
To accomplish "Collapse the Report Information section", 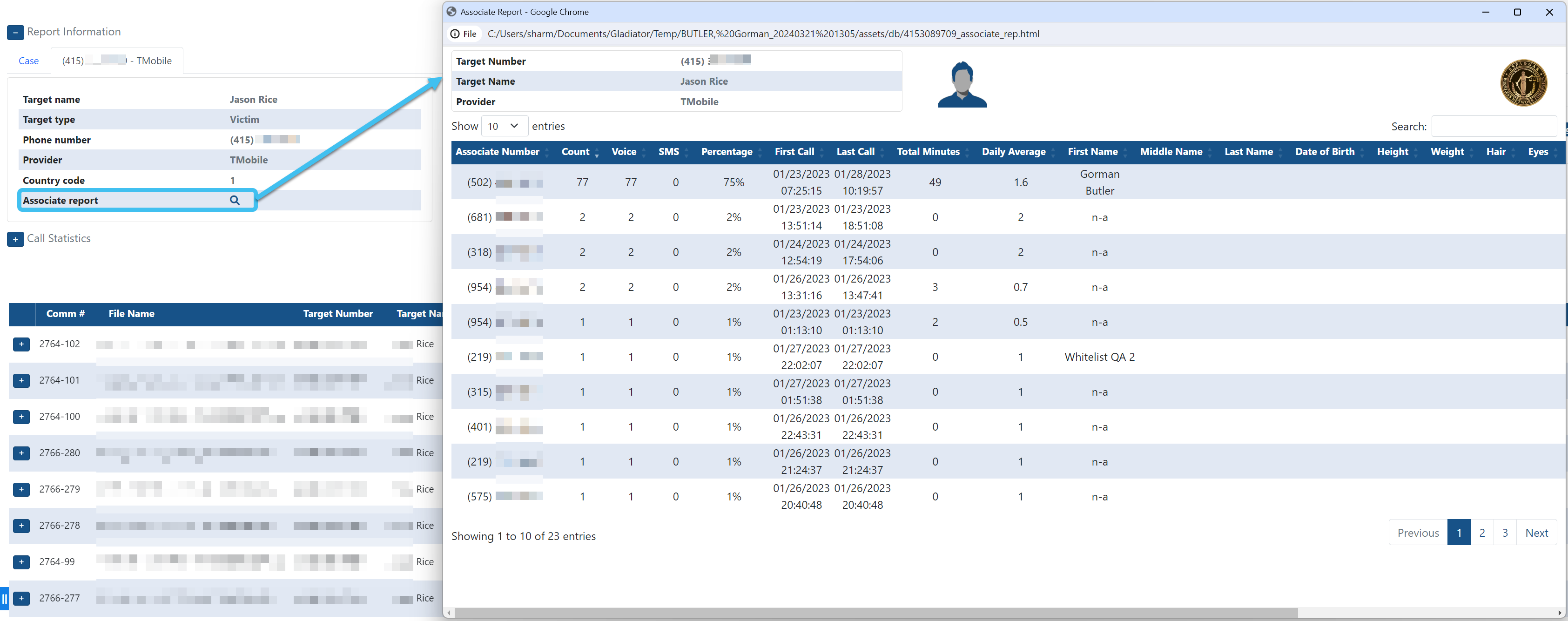I will click(x=15, y=32).
